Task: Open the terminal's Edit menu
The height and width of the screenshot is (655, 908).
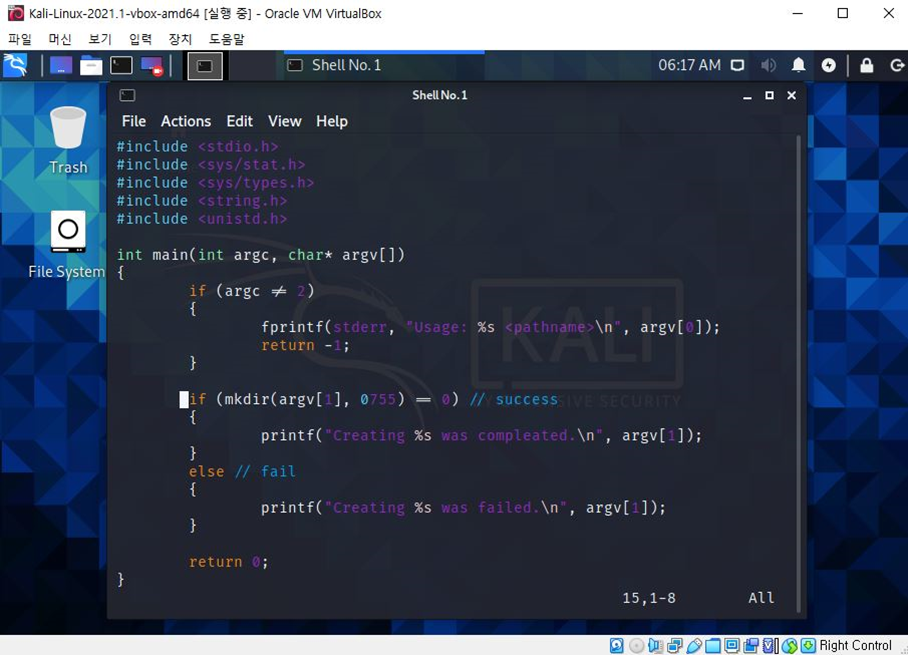Action: (x=240, y=121)
